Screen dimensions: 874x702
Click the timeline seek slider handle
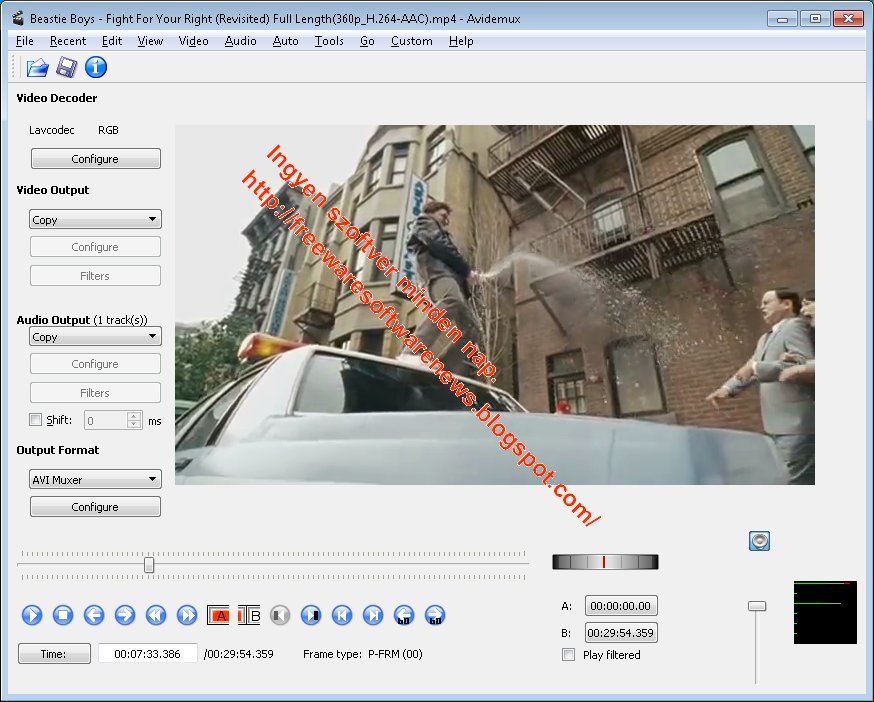point(149,565)
